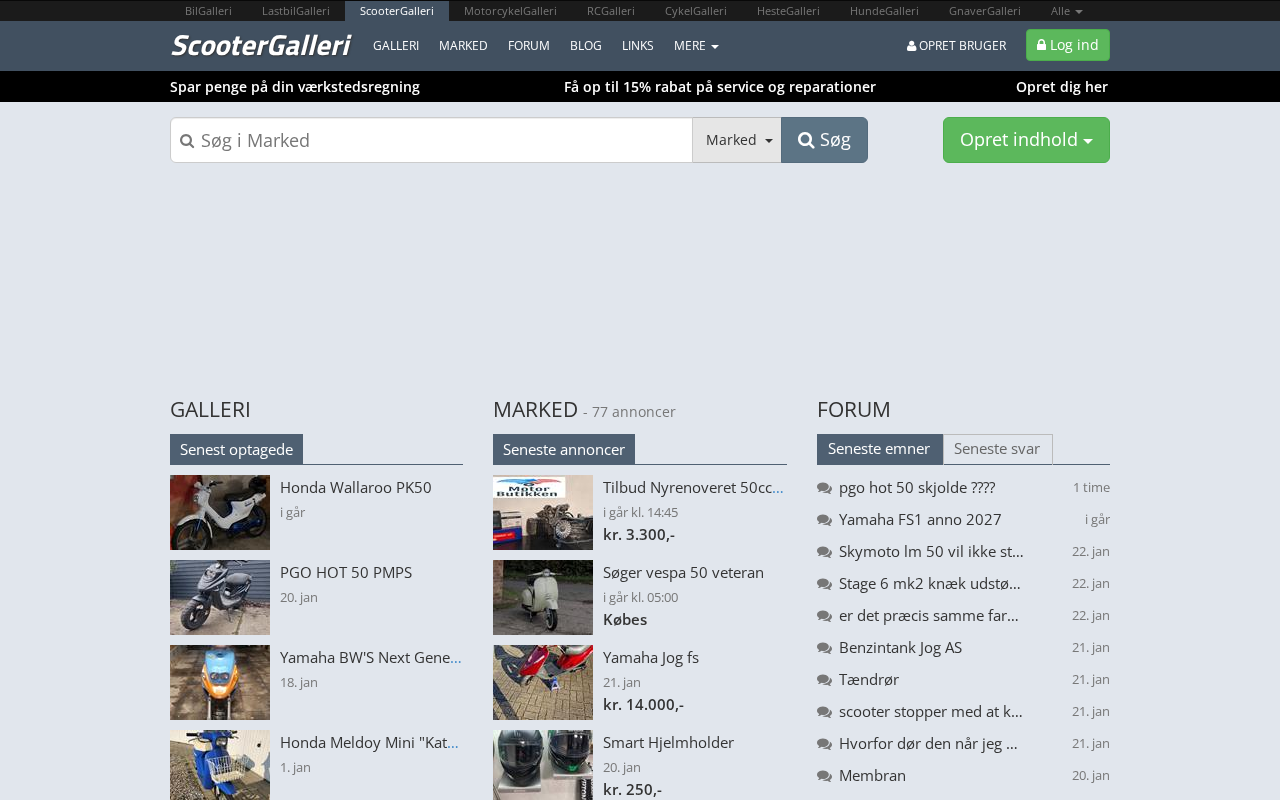Open forum topic Benzintank Jog AS
This screenshot has height=800, width=1280.
pos(900,648)
